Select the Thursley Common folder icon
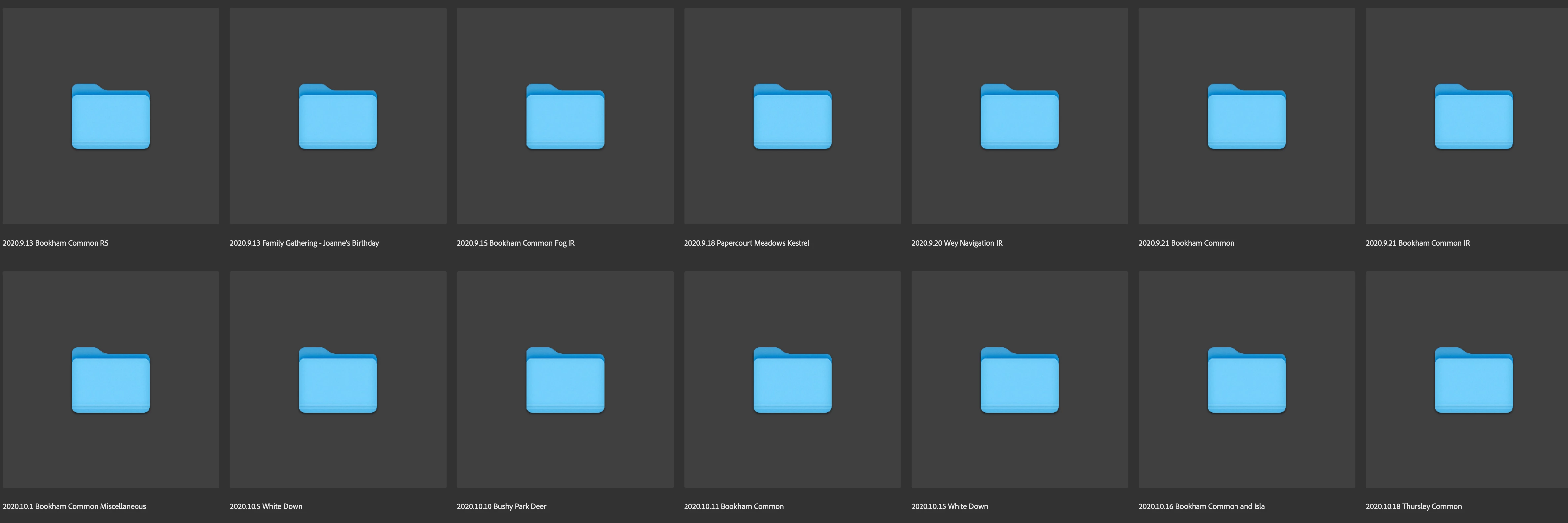 click(x=1474, y=381)
